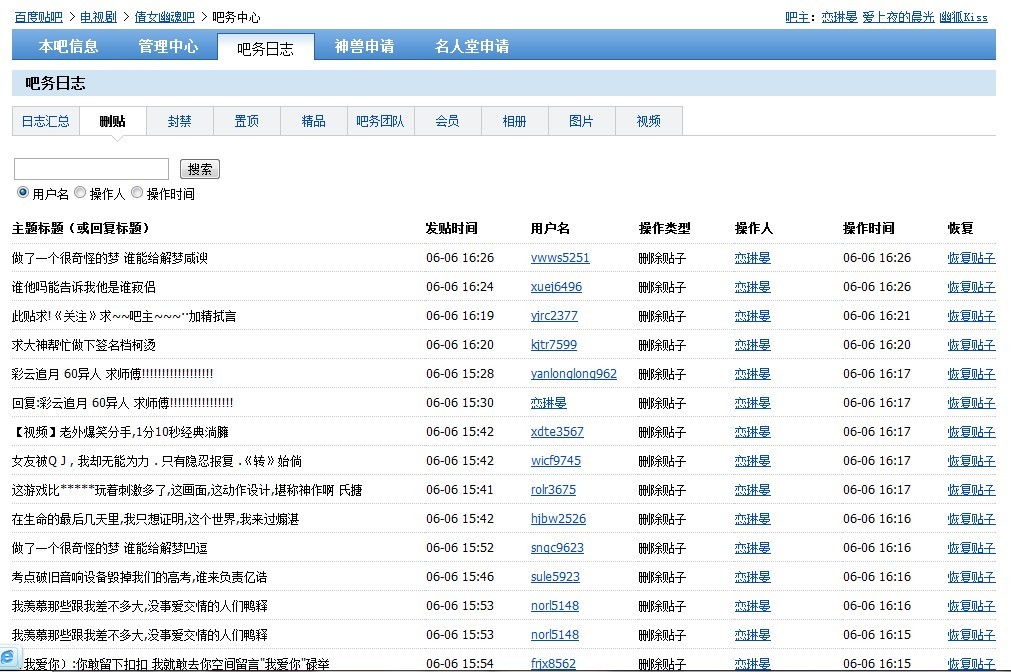Click operation time 06-06 16:21
The width and height of the screenshot is (1011, 672).
pyautogui.click(x=877, y=316)
